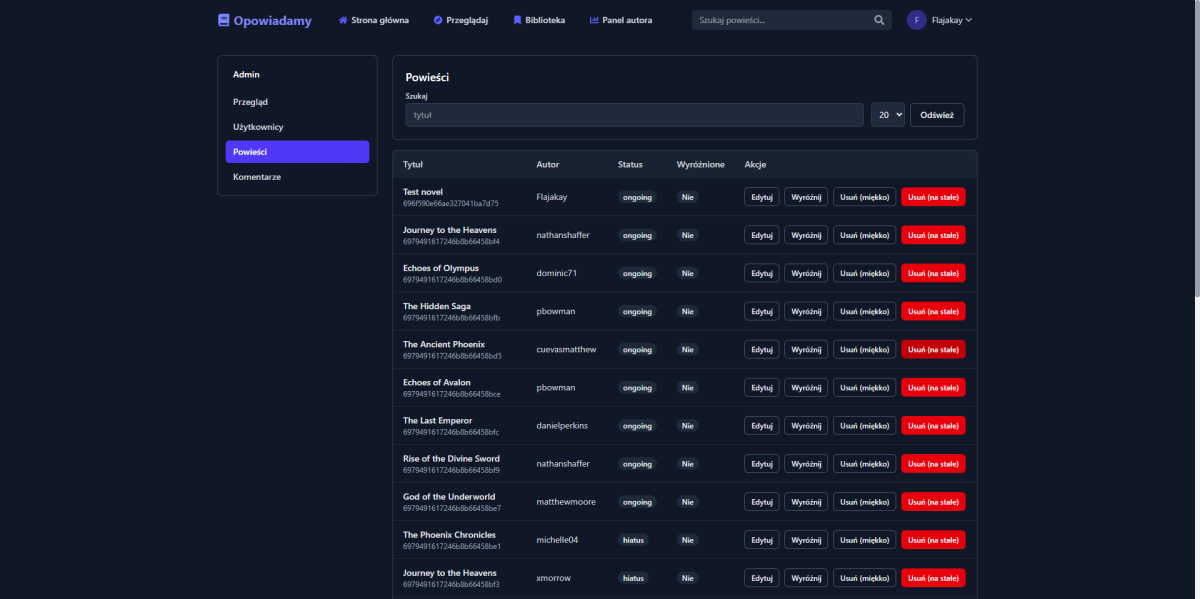Click the page's vertical scrollbar
This screenshot has width=1200, height=599.
(x=1194, y=150)
